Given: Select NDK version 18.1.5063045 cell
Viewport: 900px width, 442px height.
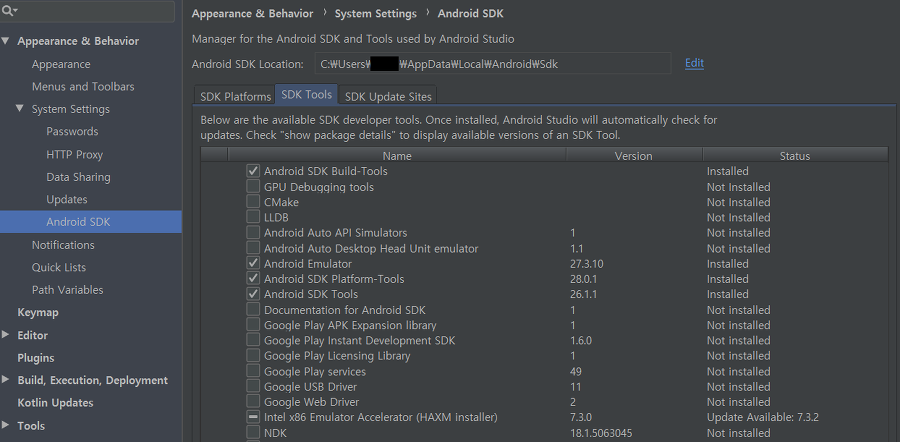Looking at the screenshot, I should click(601, 433).
